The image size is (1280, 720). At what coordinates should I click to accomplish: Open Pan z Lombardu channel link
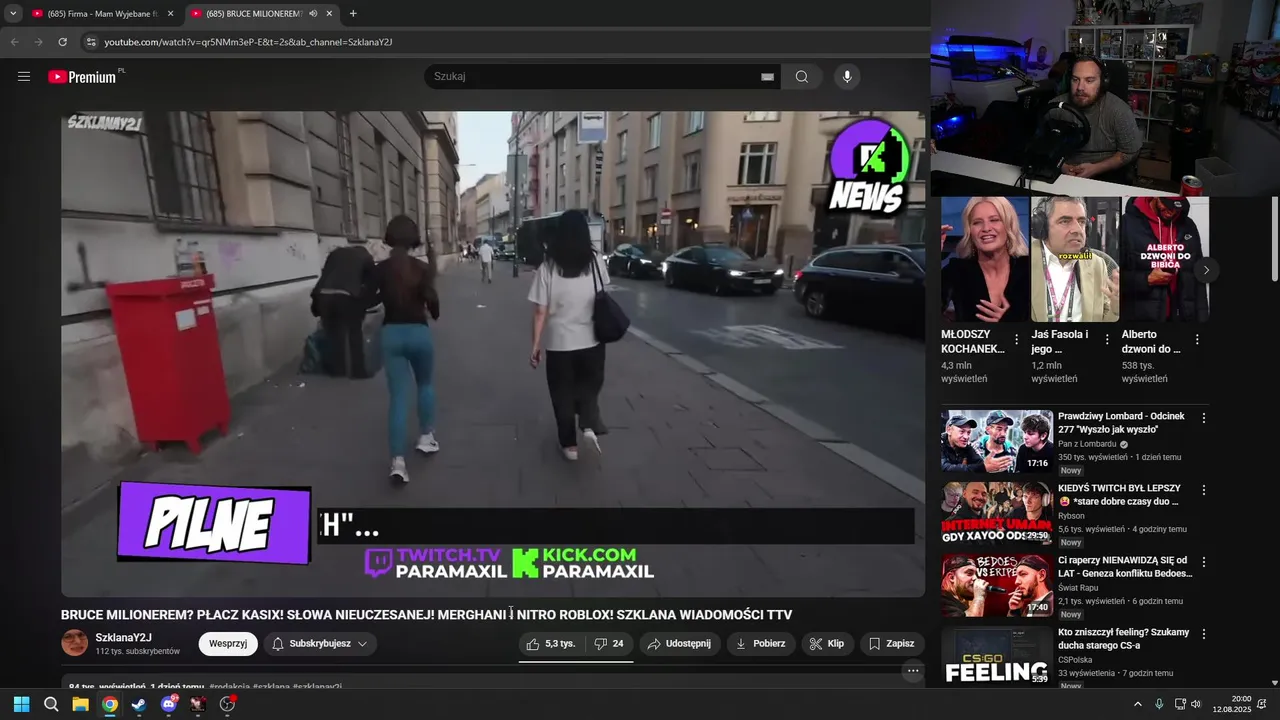pos(1087,444)
